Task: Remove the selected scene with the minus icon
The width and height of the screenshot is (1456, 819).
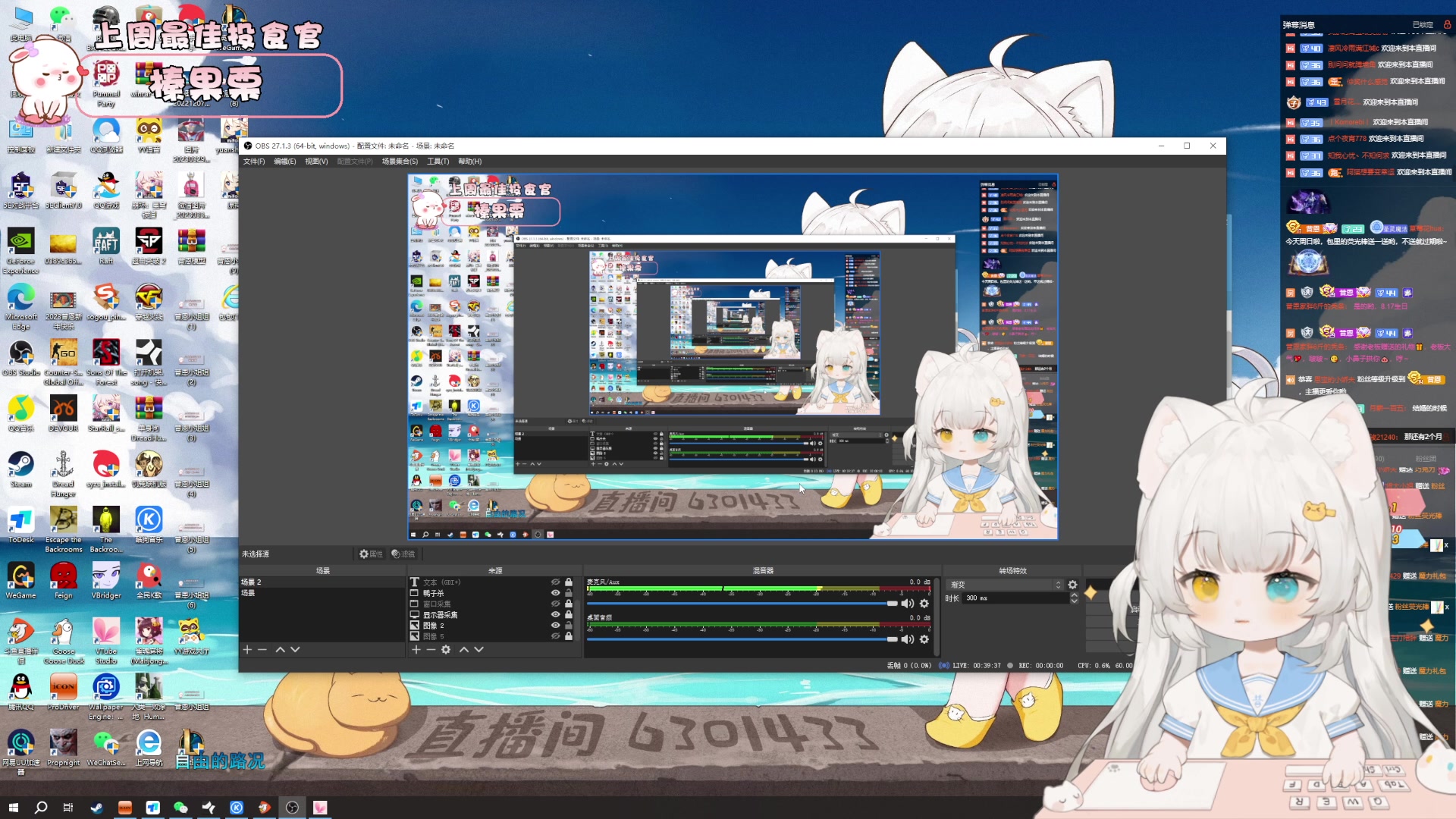Action: pyautogui.click(x=262, y=650)
